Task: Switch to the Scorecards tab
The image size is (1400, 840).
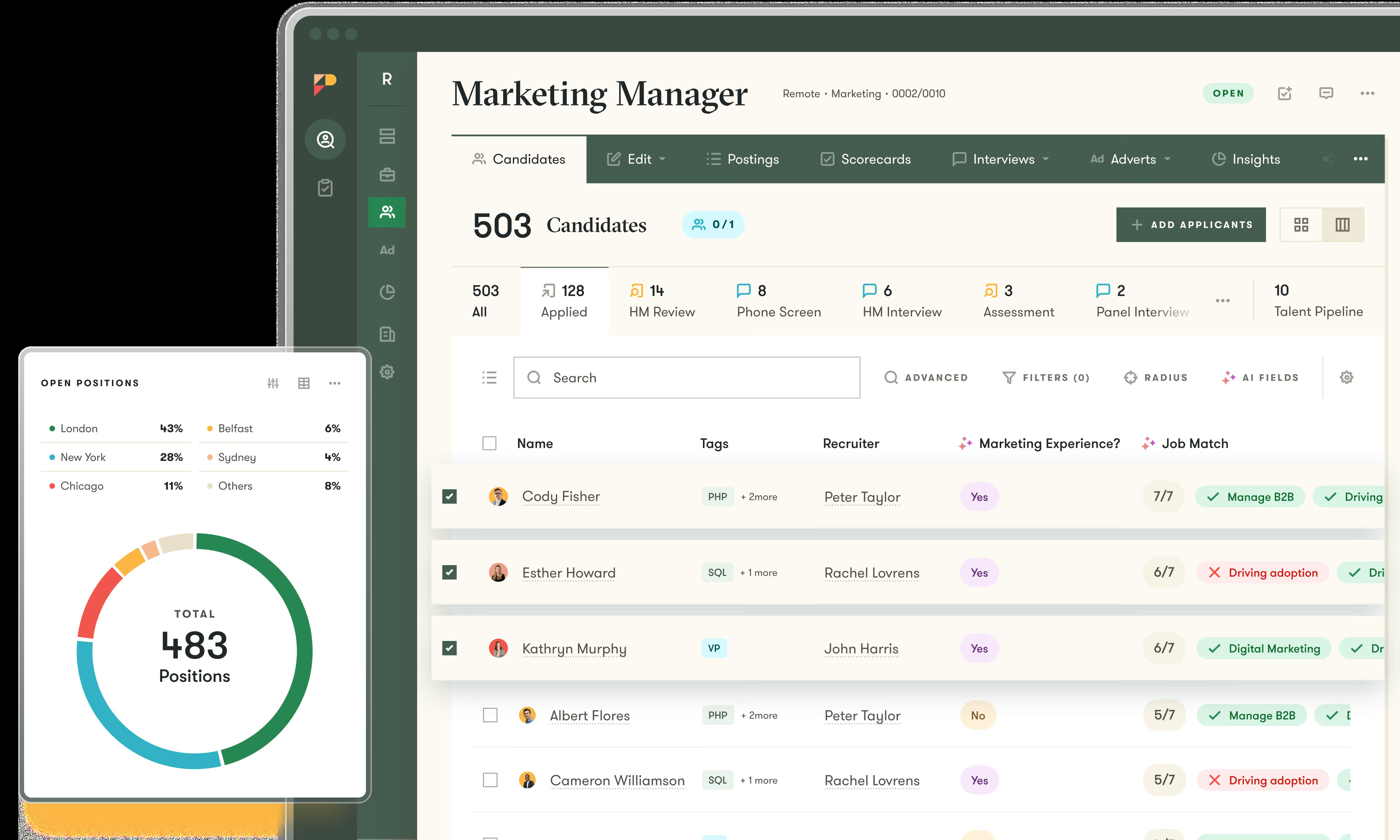Action: pyautogui.click(x=866, y=159)
